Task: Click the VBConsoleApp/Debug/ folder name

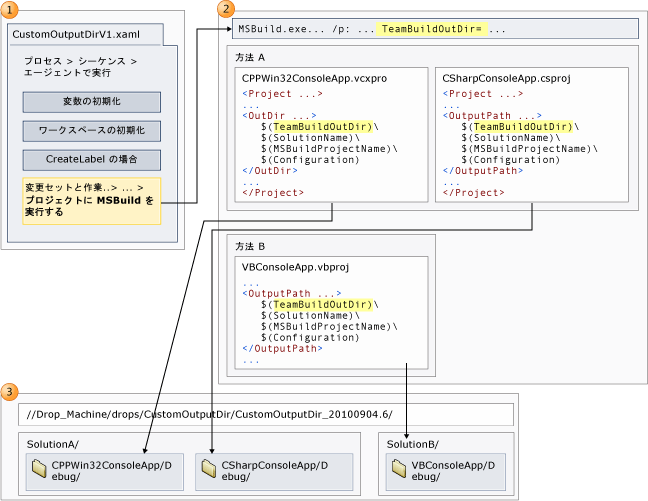Action: tap(453, 471)
